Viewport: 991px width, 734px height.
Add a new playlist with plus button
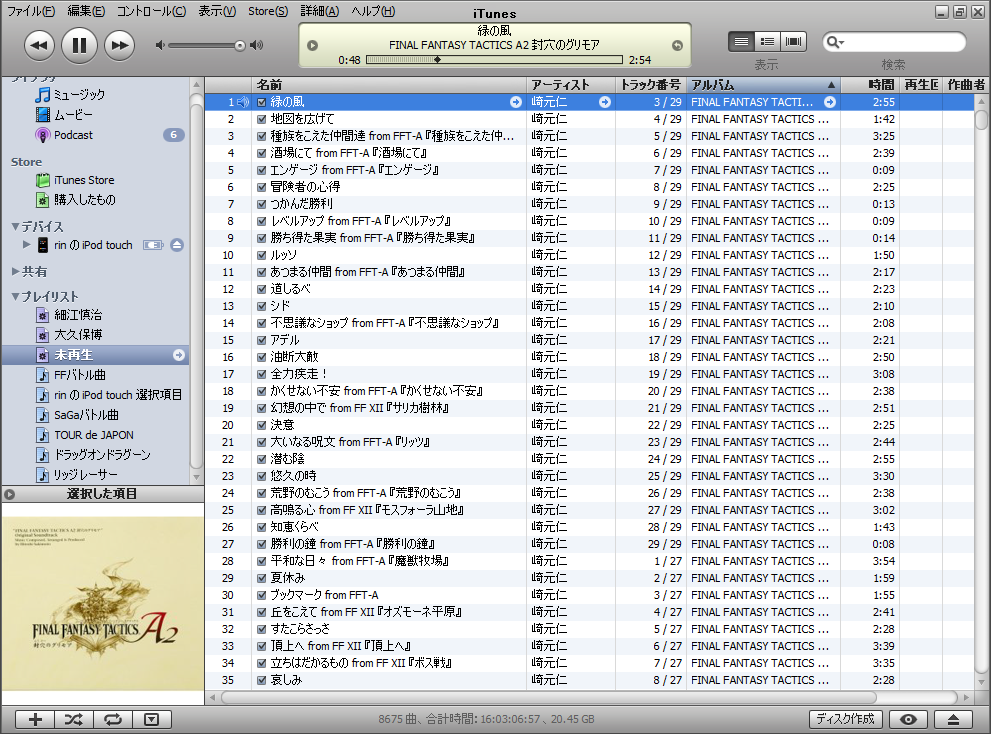35,719
